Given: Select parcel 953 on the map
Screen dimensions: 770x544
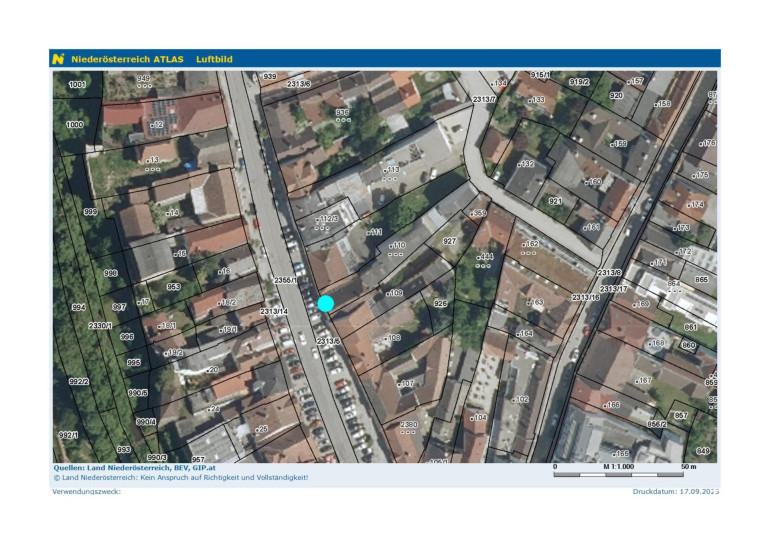Looking at the screenshot, I should [173, 286].
